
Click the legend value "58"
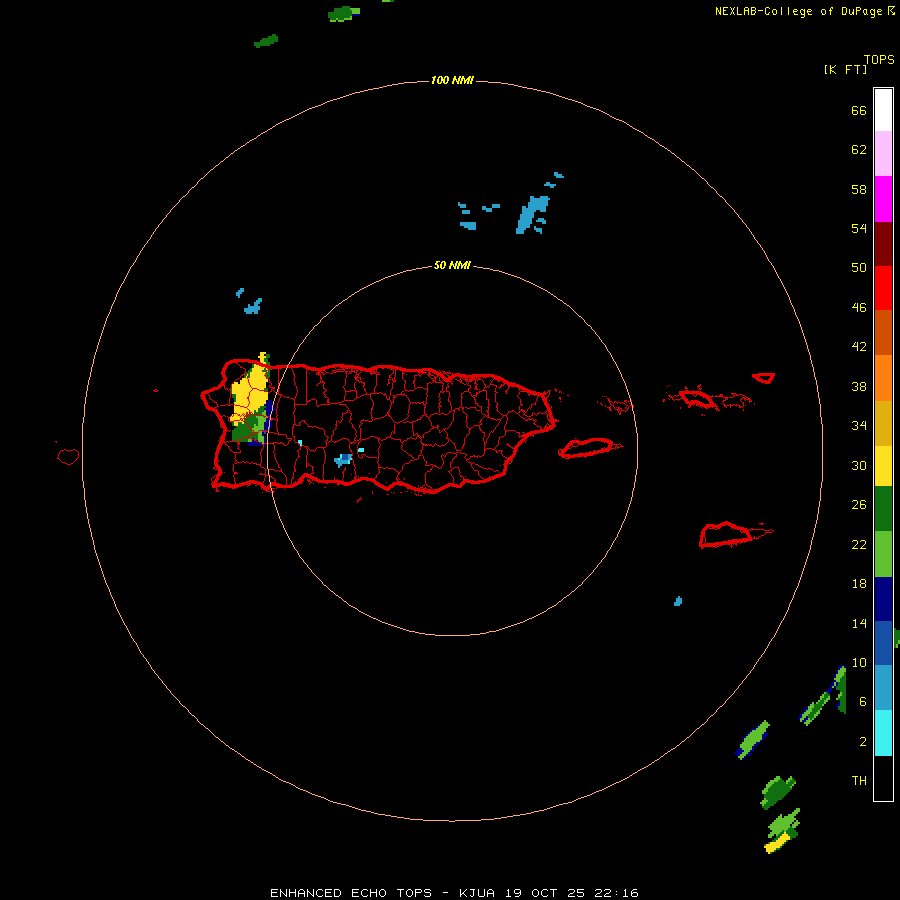pos(859,189)
